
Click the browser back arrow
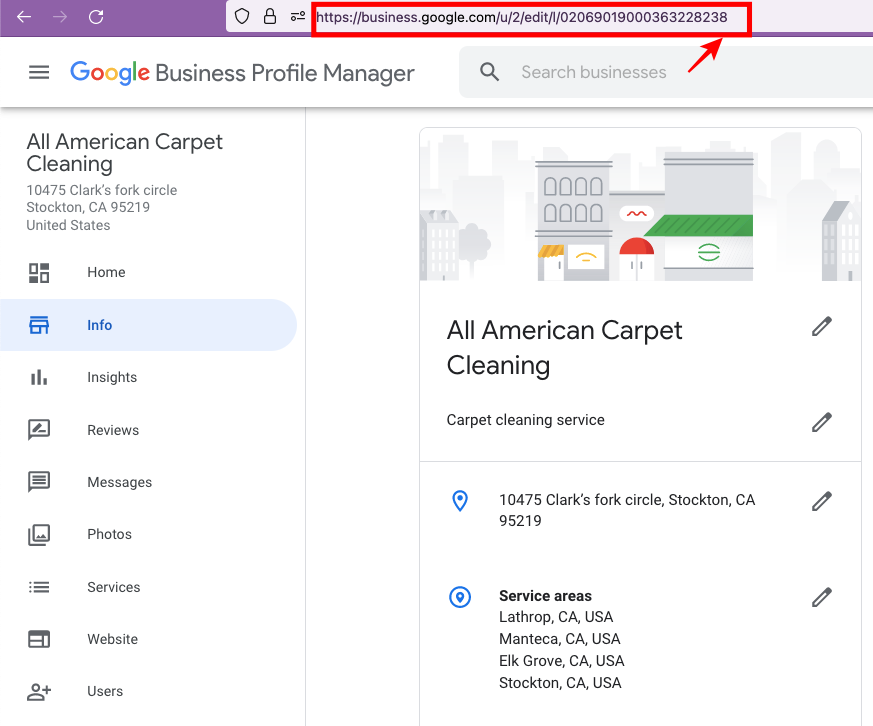(x=24, y=17)
